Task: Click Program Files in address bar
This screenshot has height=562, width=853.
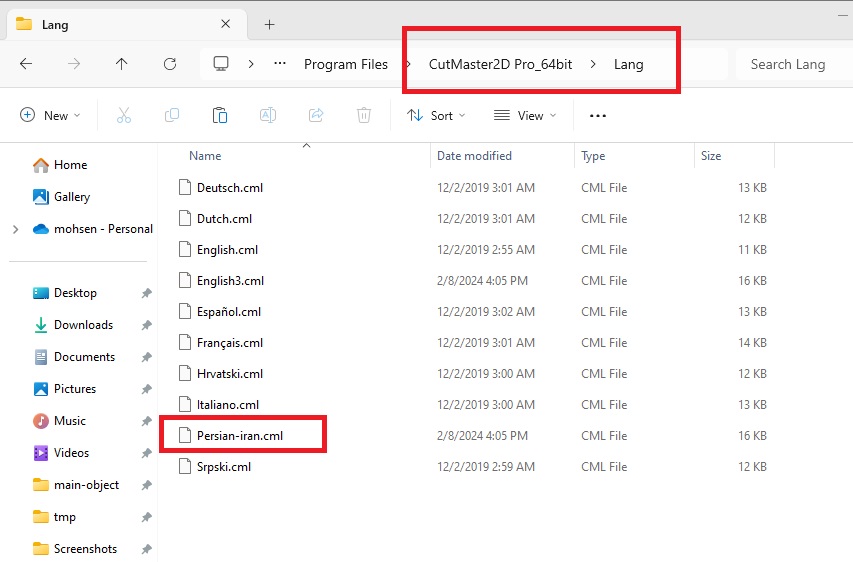Action: [x=346, y=64]
